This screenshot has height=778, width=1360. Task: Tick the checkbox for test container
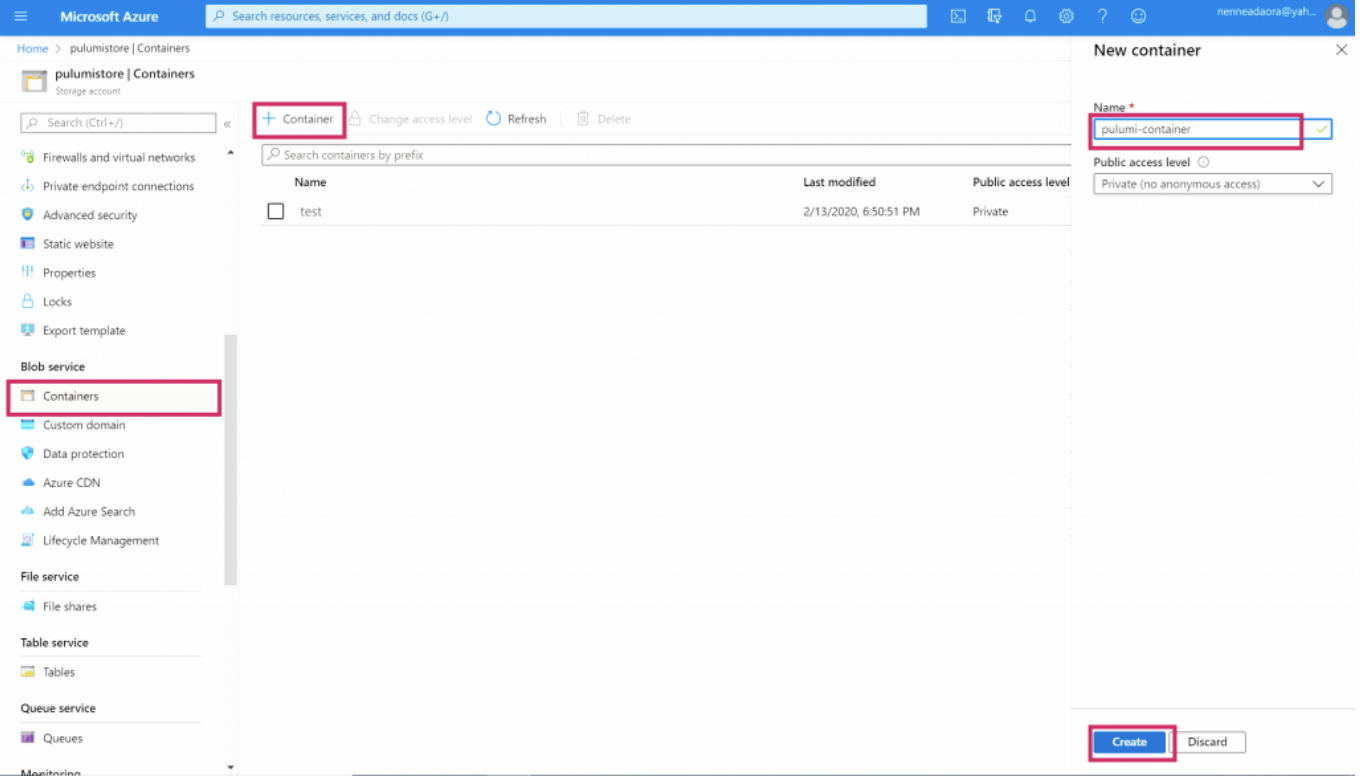tap(277, 212)
